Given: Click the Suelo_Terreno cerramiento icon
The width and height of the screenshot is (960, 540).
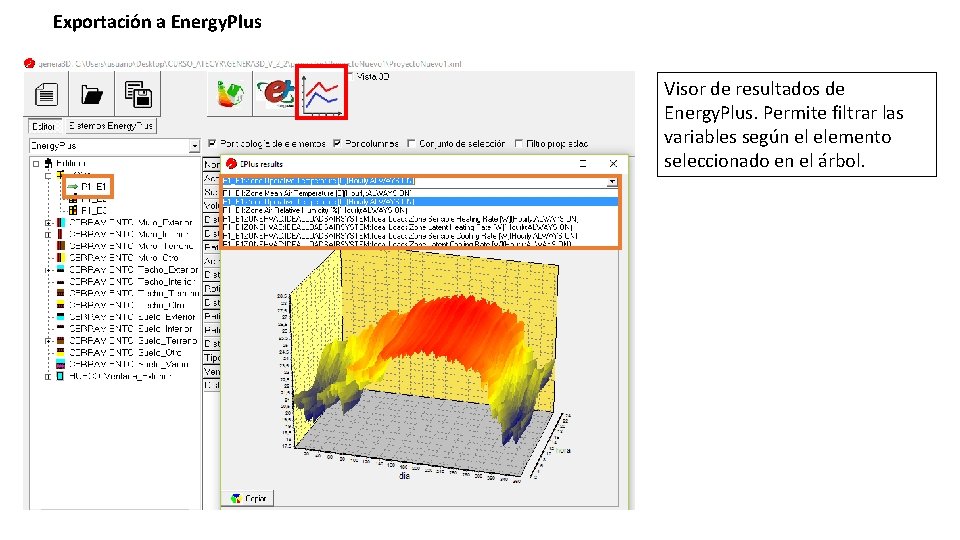Looking at the screenshot, I should click(61, 340).
